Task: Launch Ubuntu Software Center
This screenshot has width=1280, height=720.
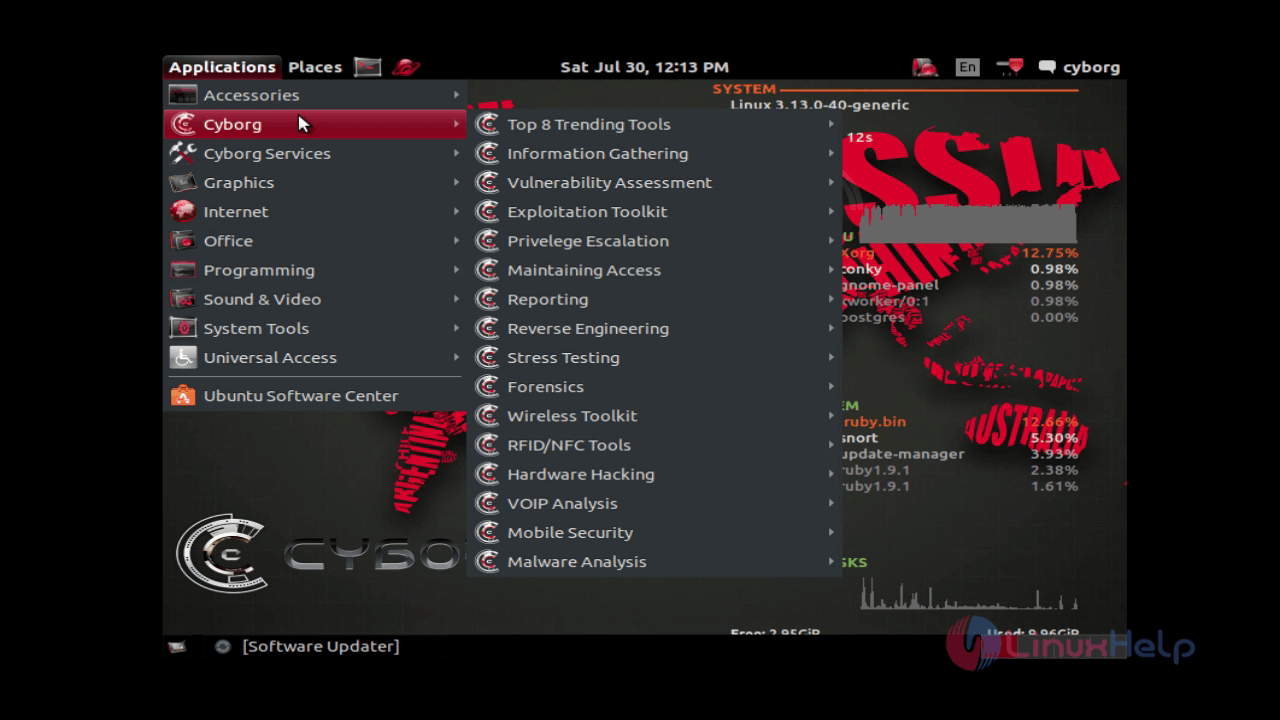Action: (x=314, y=395)
